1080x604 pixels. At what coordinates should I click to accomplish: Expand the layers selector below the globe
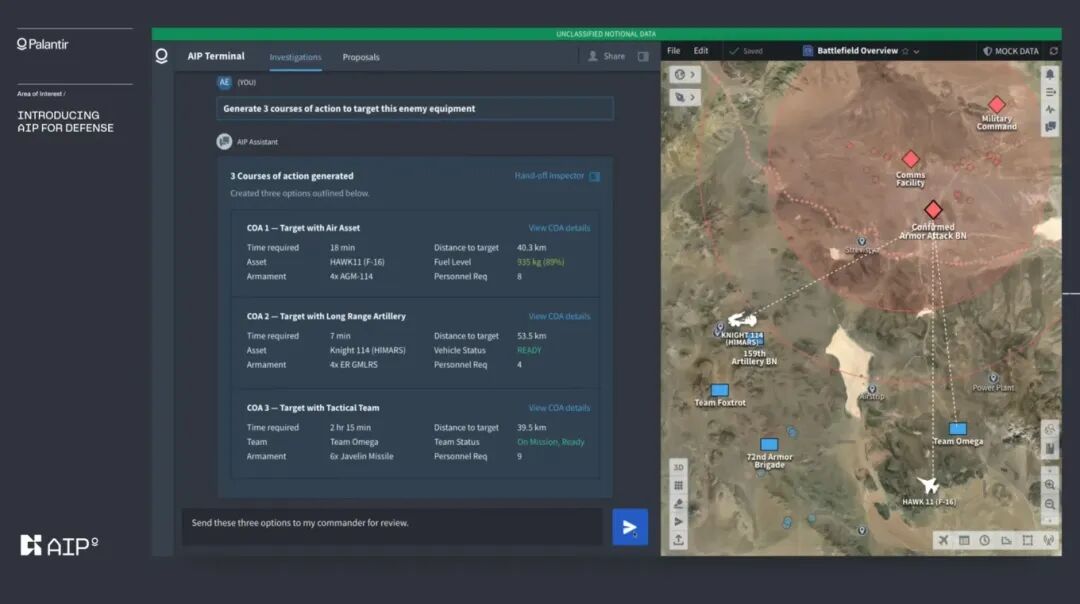click(x=685, y=97)
